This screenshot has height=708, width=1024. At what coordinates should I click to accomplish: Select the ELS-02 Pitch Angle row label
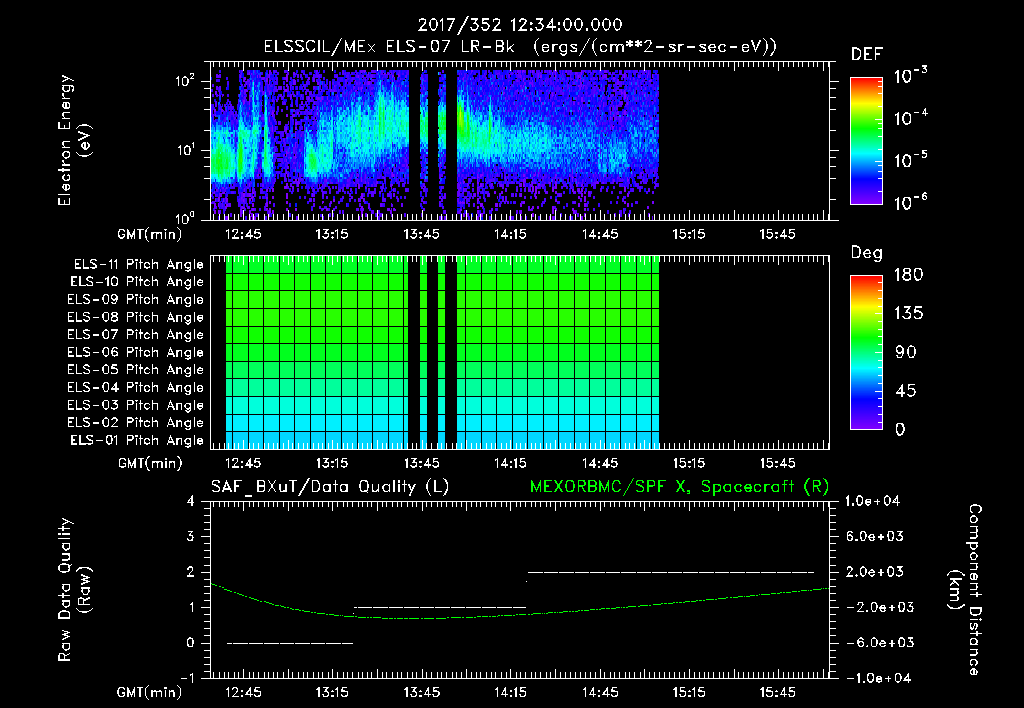click(x=136, y=423)
